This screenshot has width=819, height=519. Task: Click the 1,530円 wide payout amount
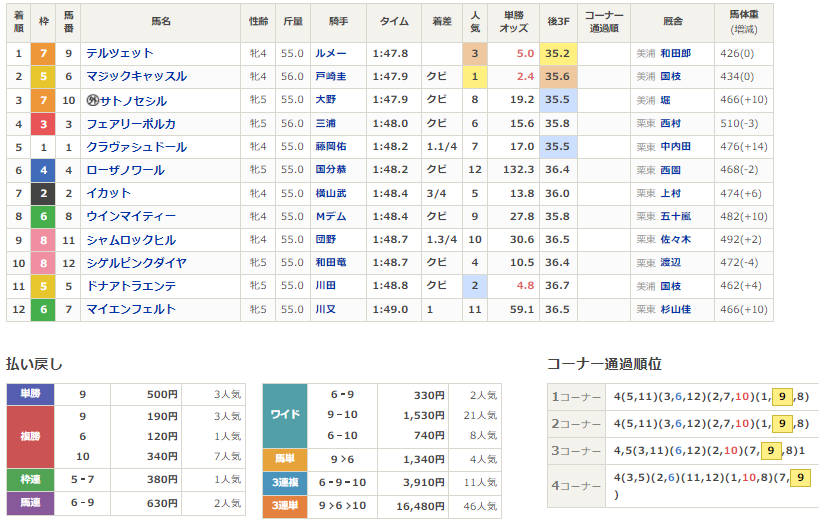tap(424, 416)
